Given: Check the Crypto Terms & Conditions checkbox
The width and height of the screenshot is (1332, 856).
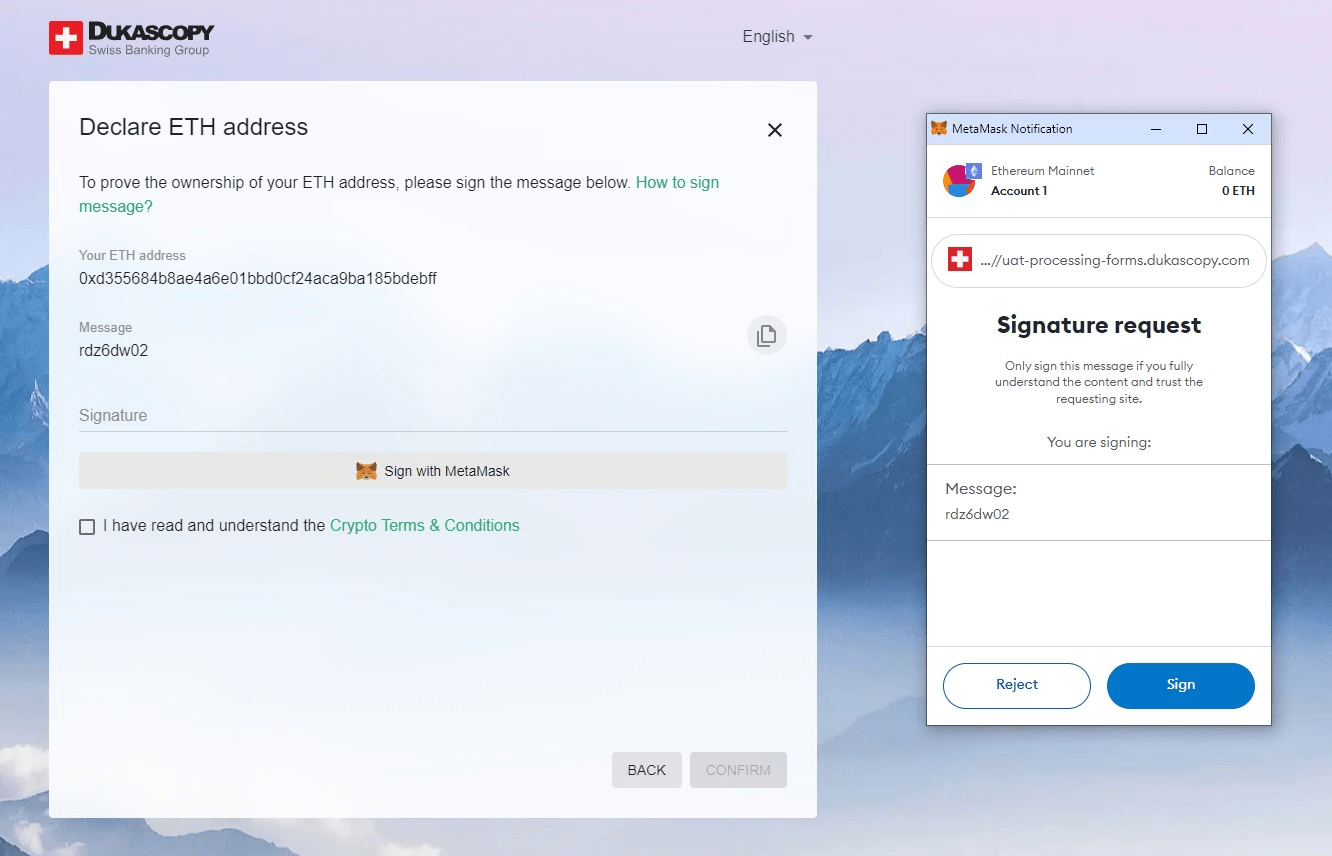Looking at the screenshot, I should point(87,527).
